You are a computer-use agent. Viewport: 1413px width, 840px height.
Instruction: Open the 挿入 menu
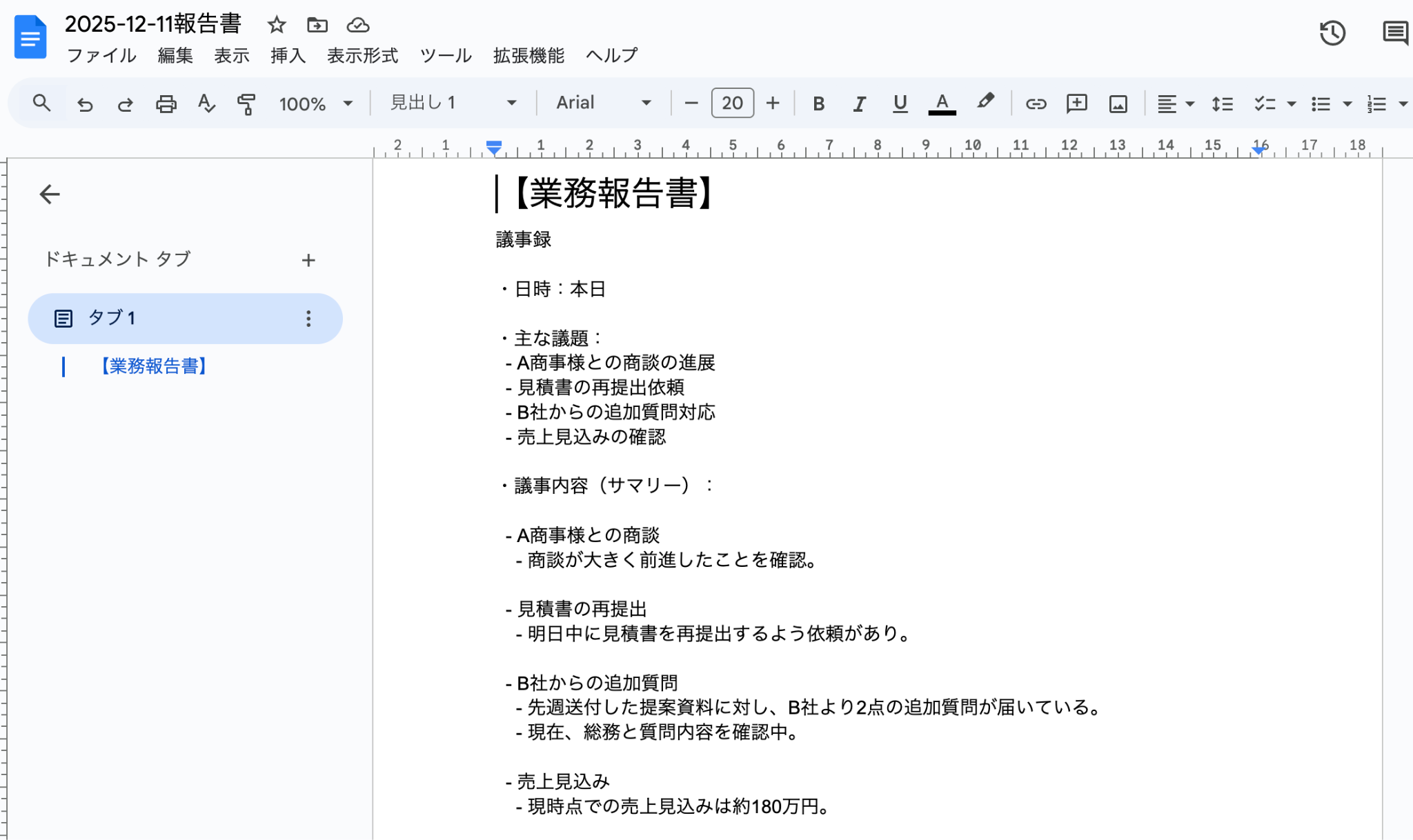coord(288,55)
